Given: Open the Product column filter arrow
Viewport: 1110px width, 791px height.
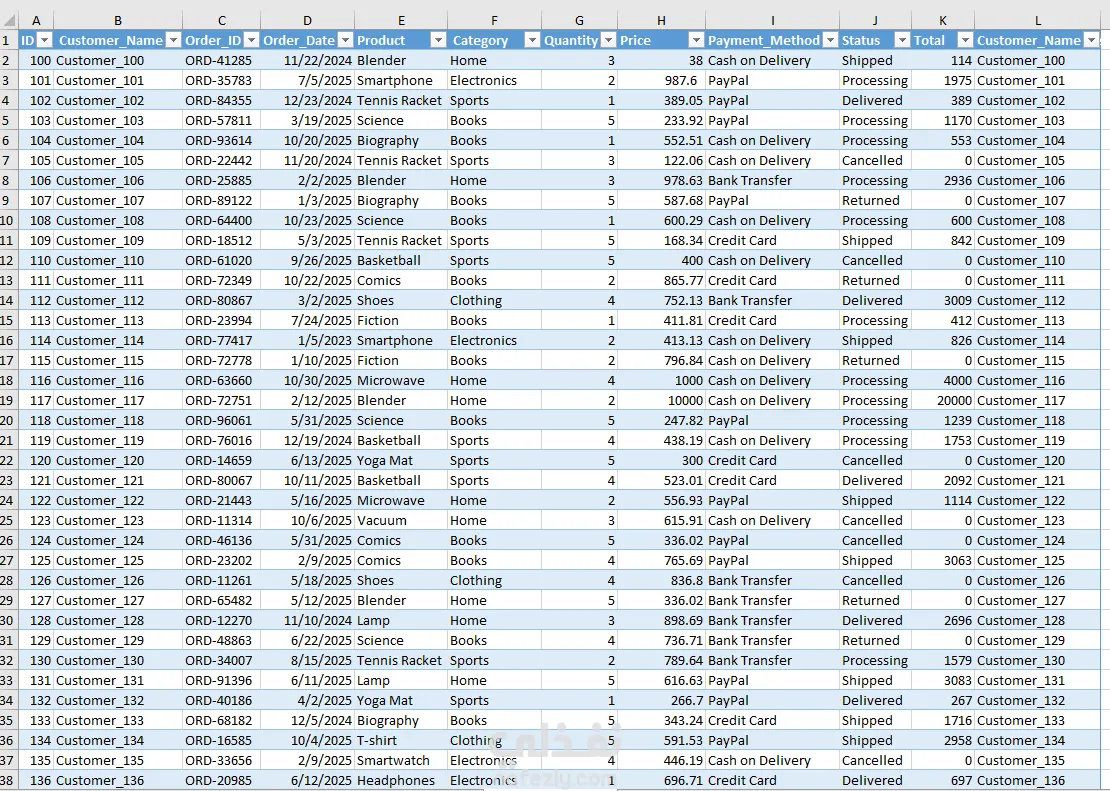Looking at the screenshot, I should pyautogui.click(x=438, y=40).
